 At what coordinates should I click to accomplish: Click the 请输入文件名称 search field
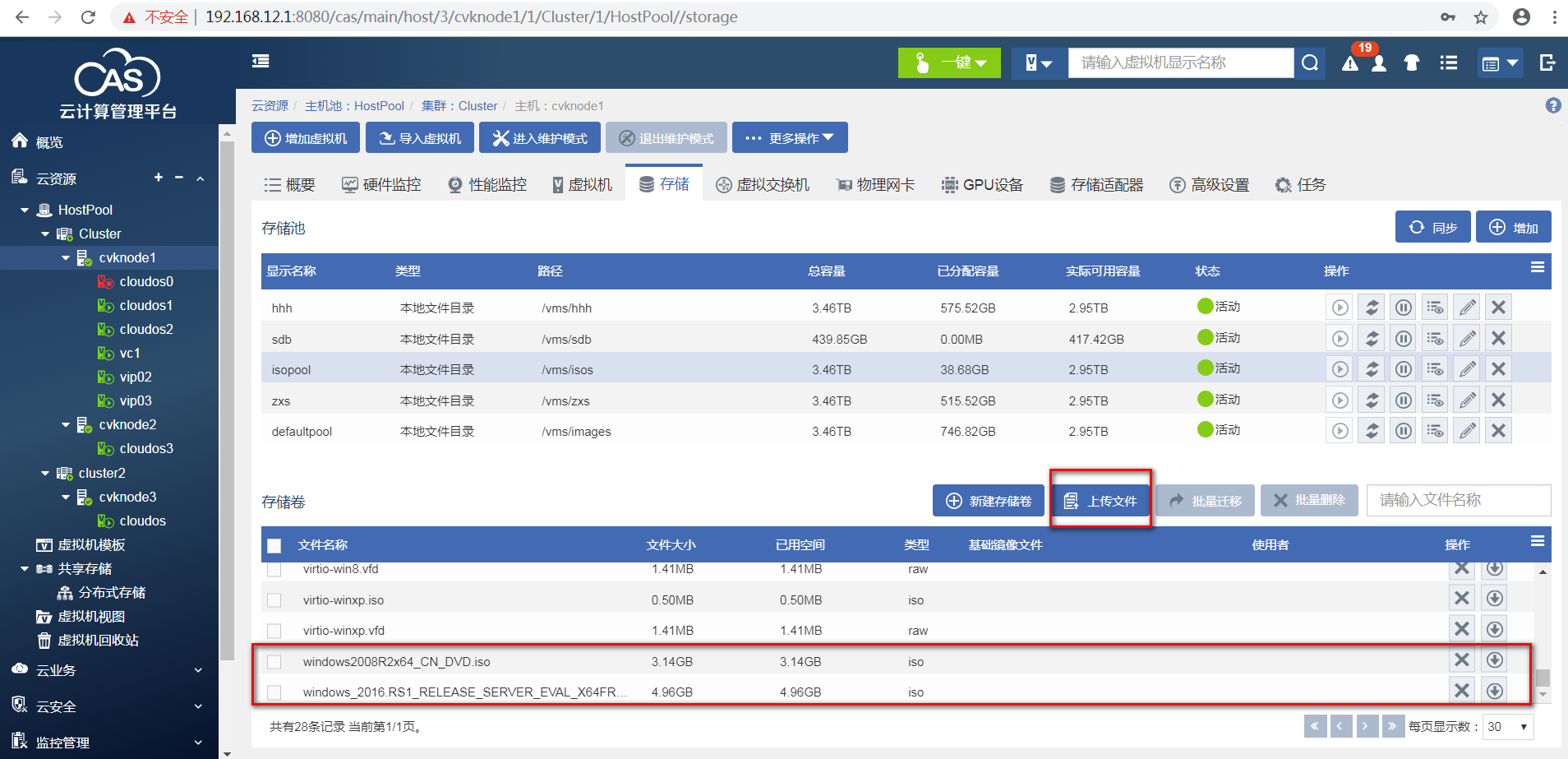(x=1459, y=500)
